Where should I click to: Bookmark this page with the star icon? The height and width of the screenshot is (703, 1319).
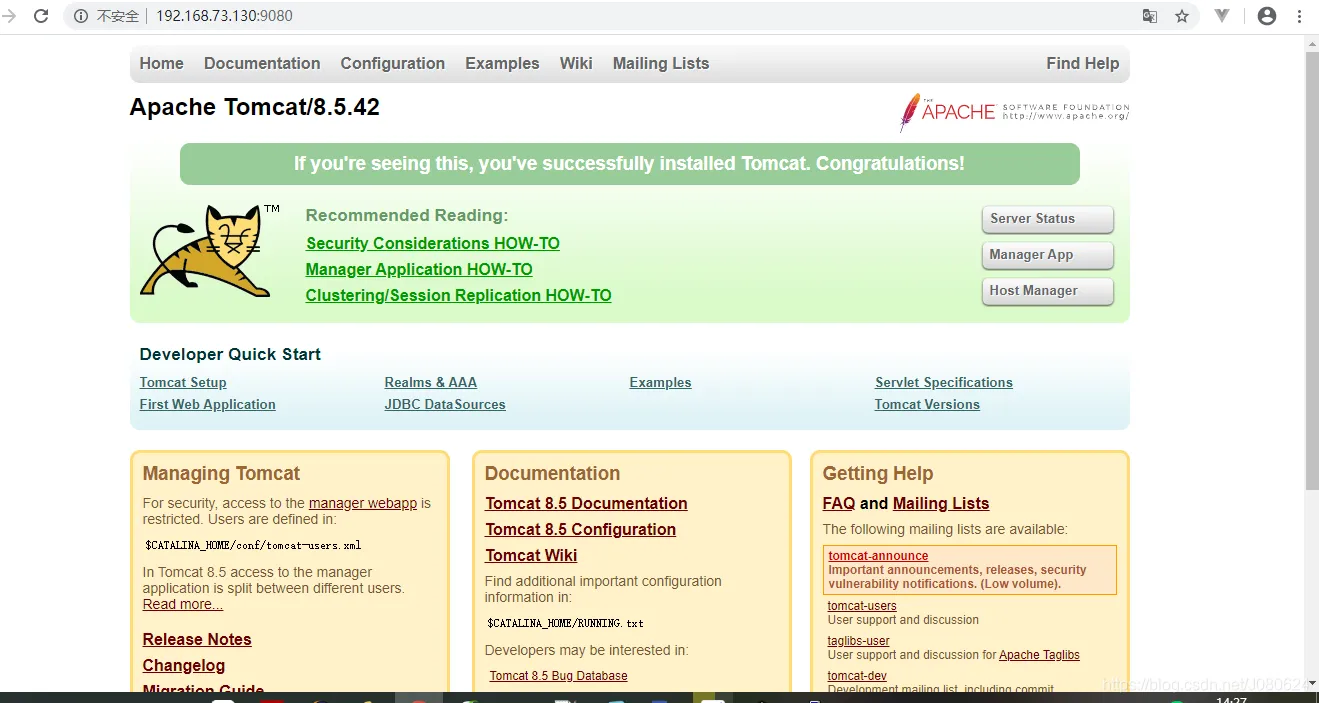[1182, 16]
